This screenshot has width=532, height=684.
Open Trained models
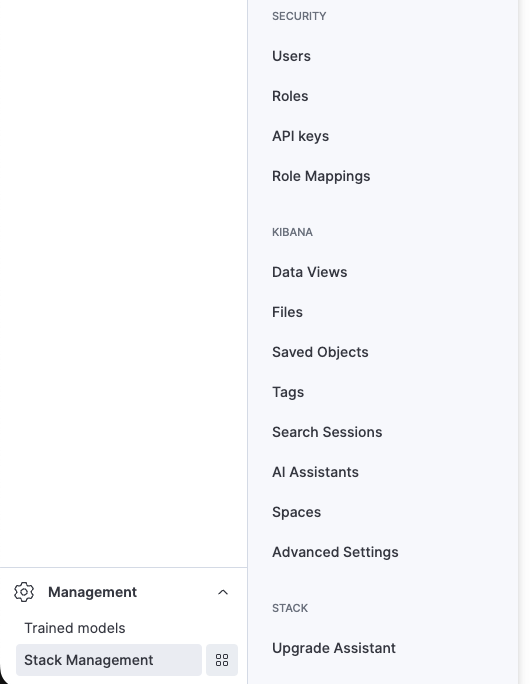(75, 628)
